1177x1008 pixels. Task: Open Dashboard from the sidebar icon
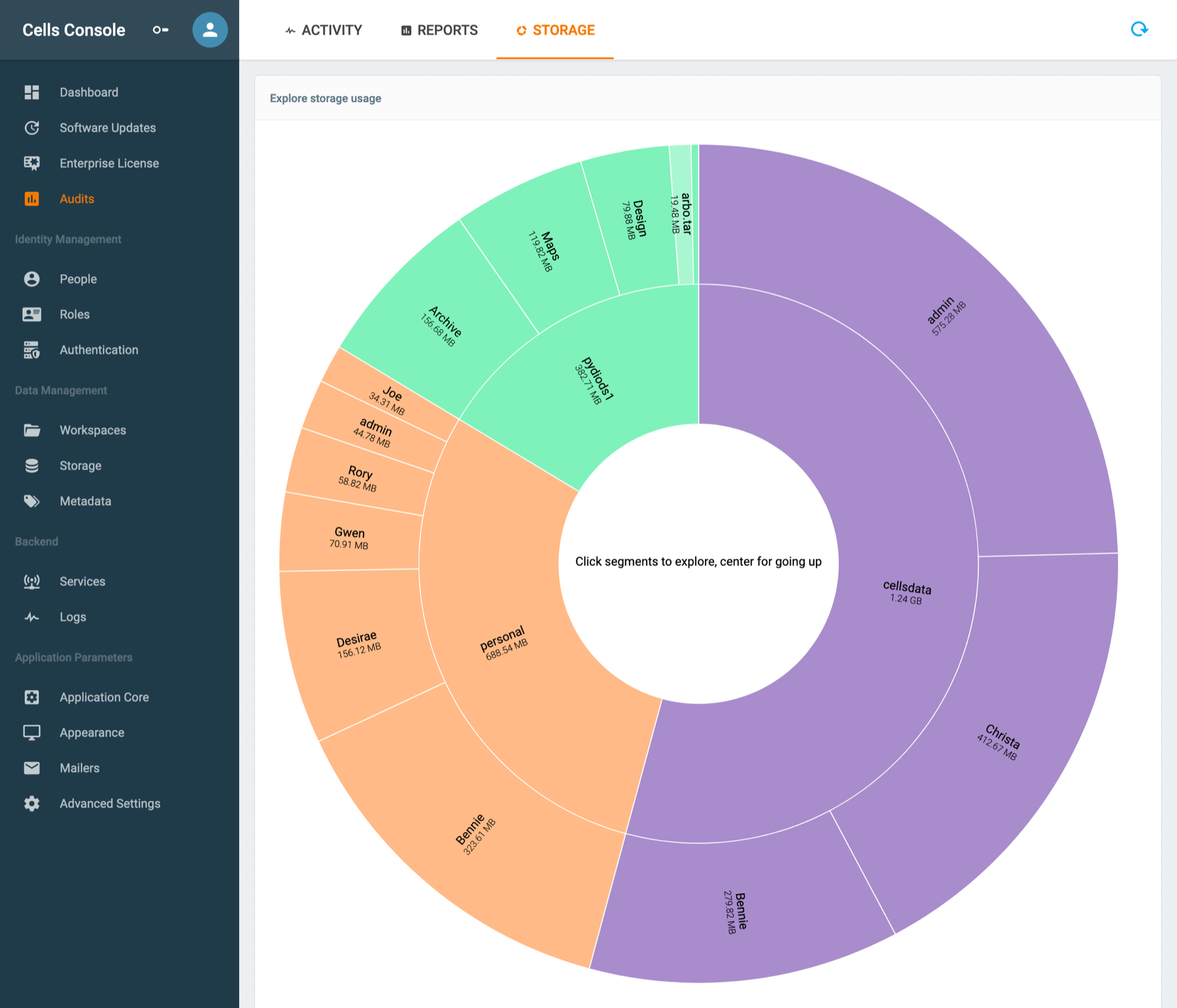32,93
